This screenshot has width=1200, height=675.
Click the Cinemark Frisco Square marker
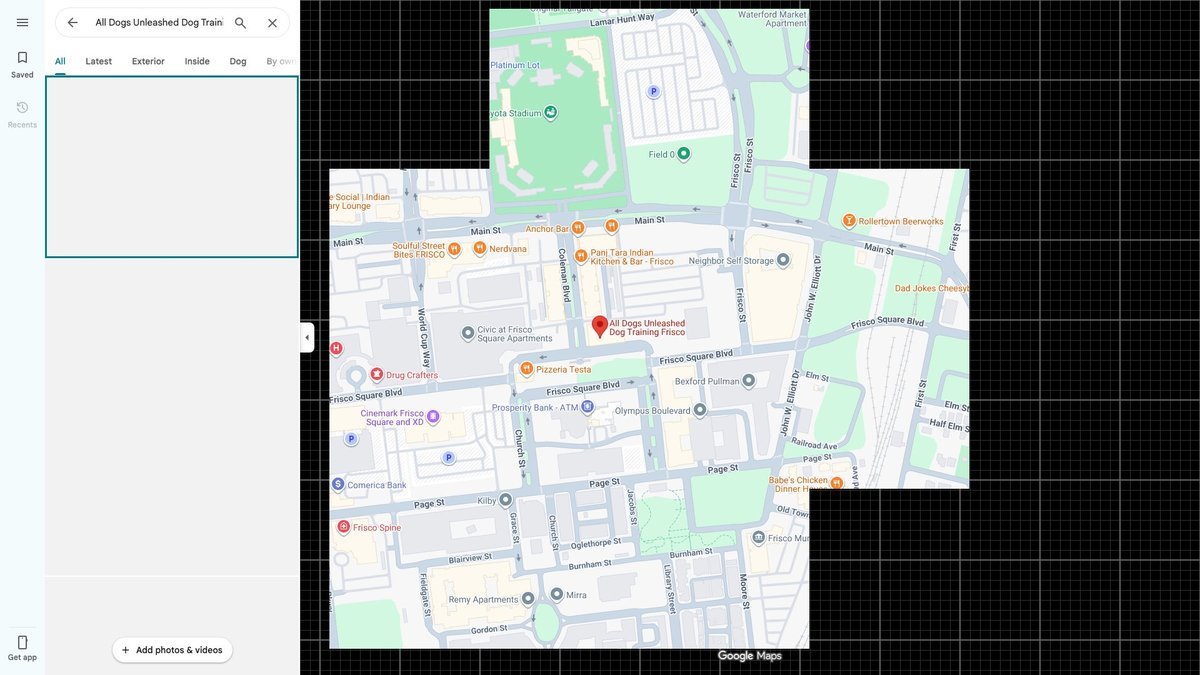(433, 417)
